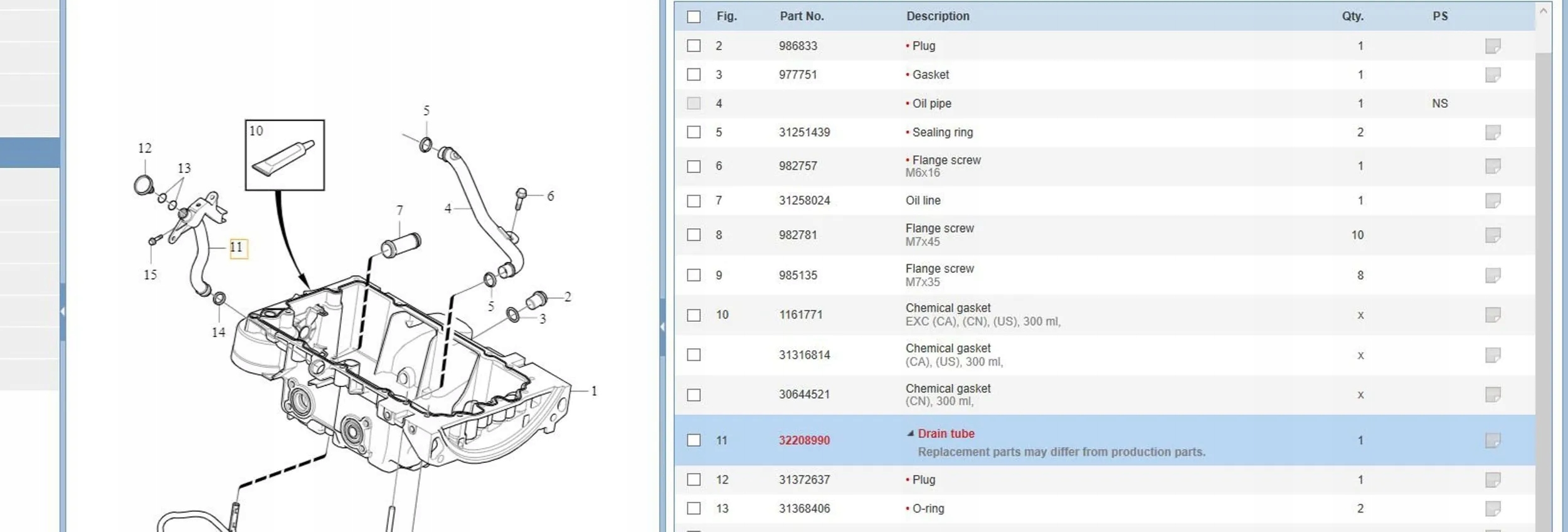Viewport: 1568px width, 532px height.
Task: Open the note icon for Plug 986833
Action: (1493, 46)
